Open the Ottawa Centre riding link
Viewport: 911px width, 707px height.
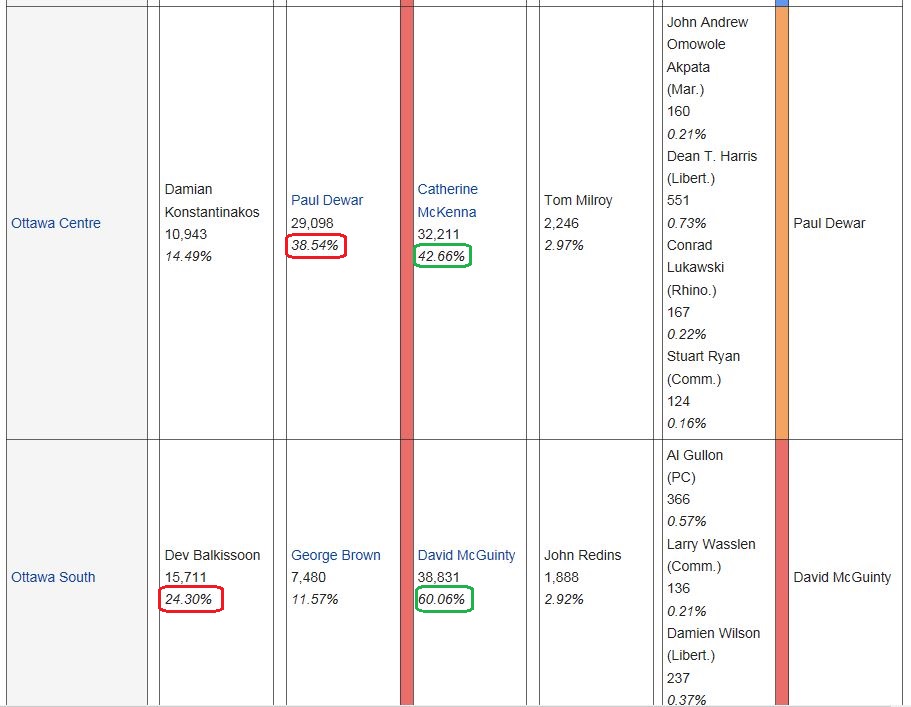click(x=56, y=223)
